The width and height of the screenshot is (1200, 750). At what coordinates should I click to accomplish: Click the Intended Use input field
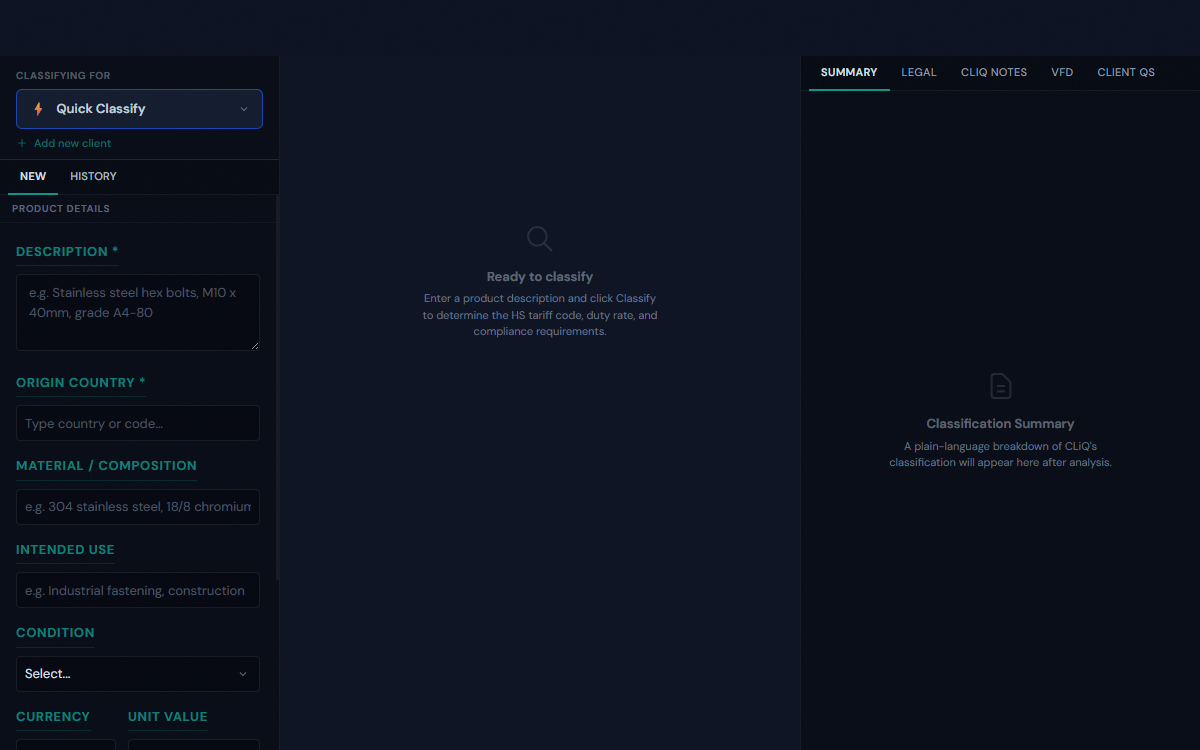pos(138,590)
